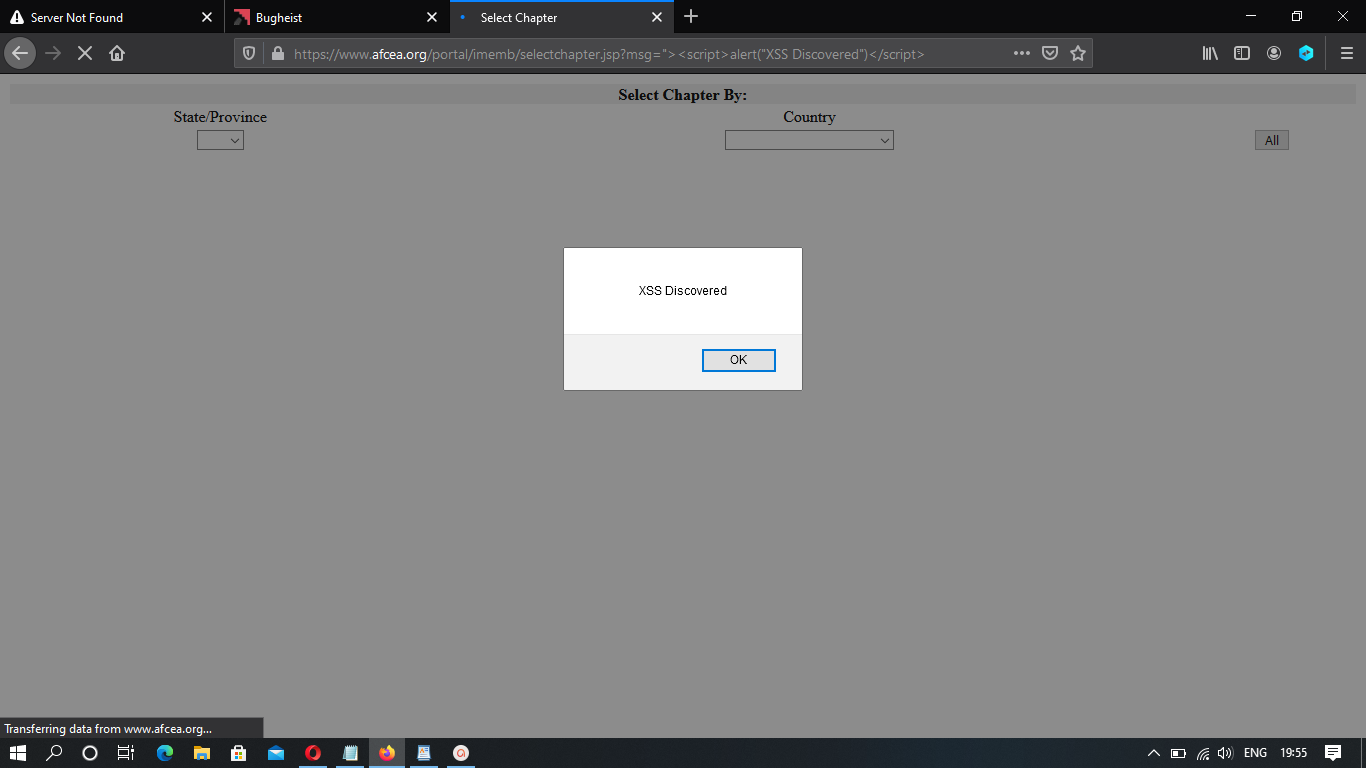
Task: Minimize the Firefox window
Action: pos(1251,16)
